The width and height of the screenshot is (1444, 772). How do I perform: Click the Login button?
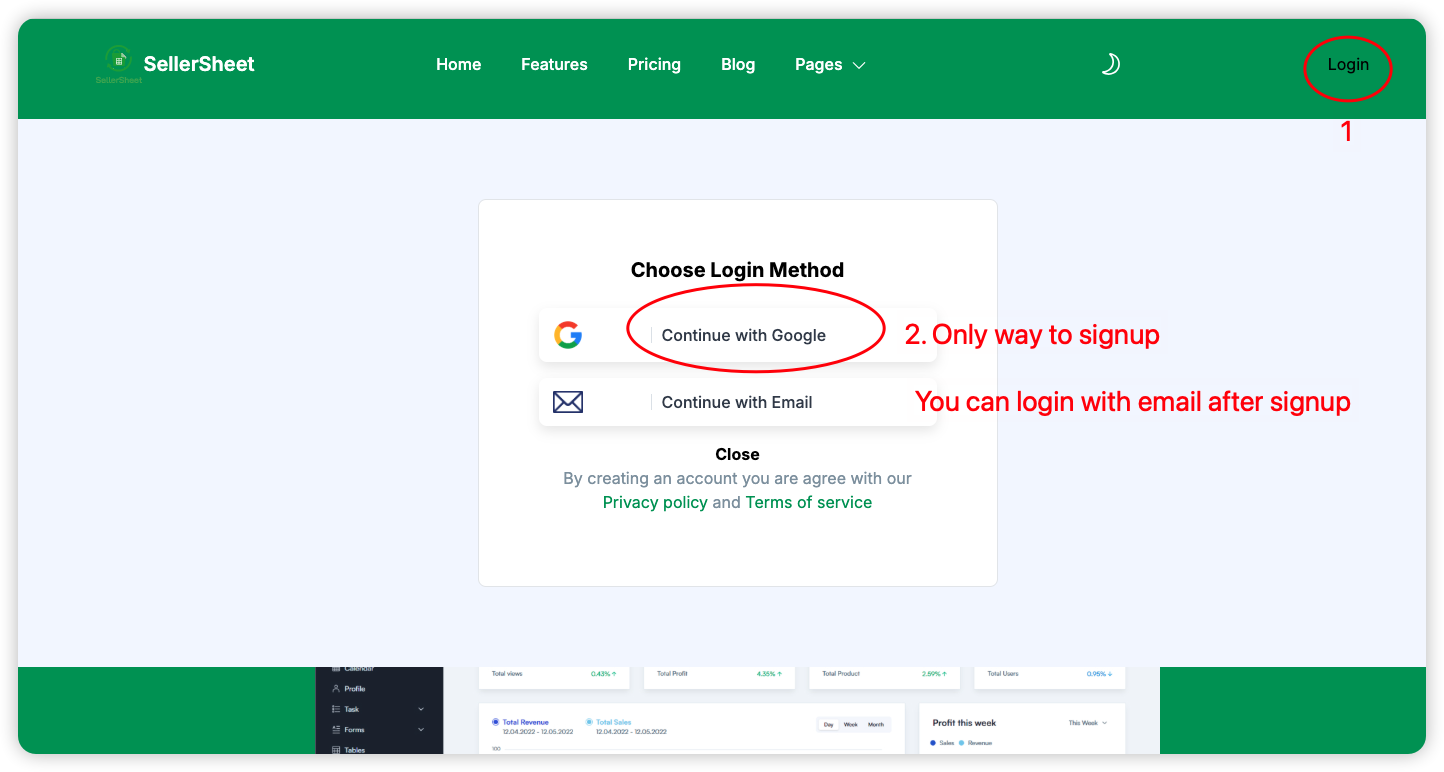1347,64
